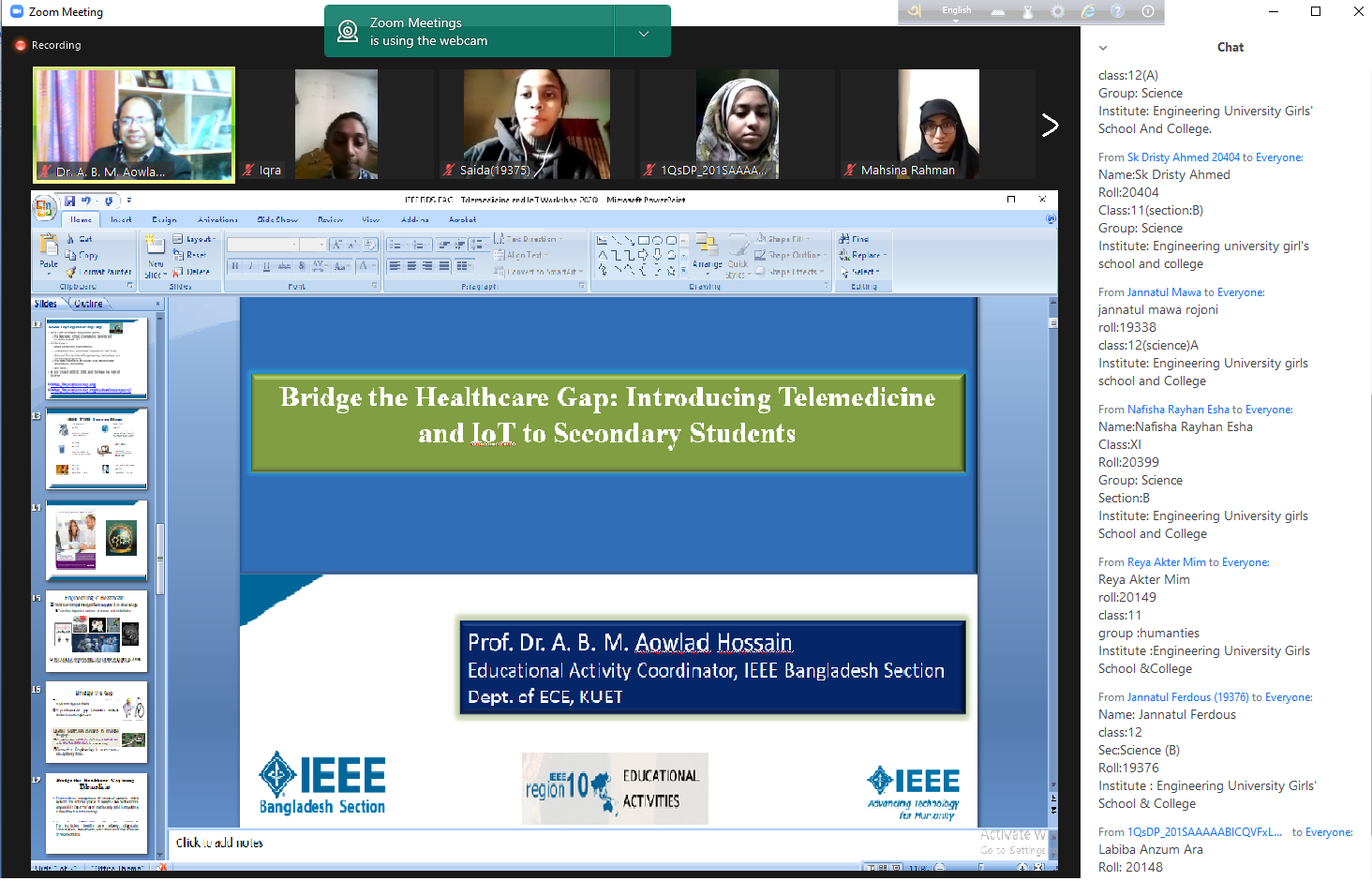This screenshot has width=1372, height=881.
Task: Cut selection in Clipboard group
Action: point(79,239)
